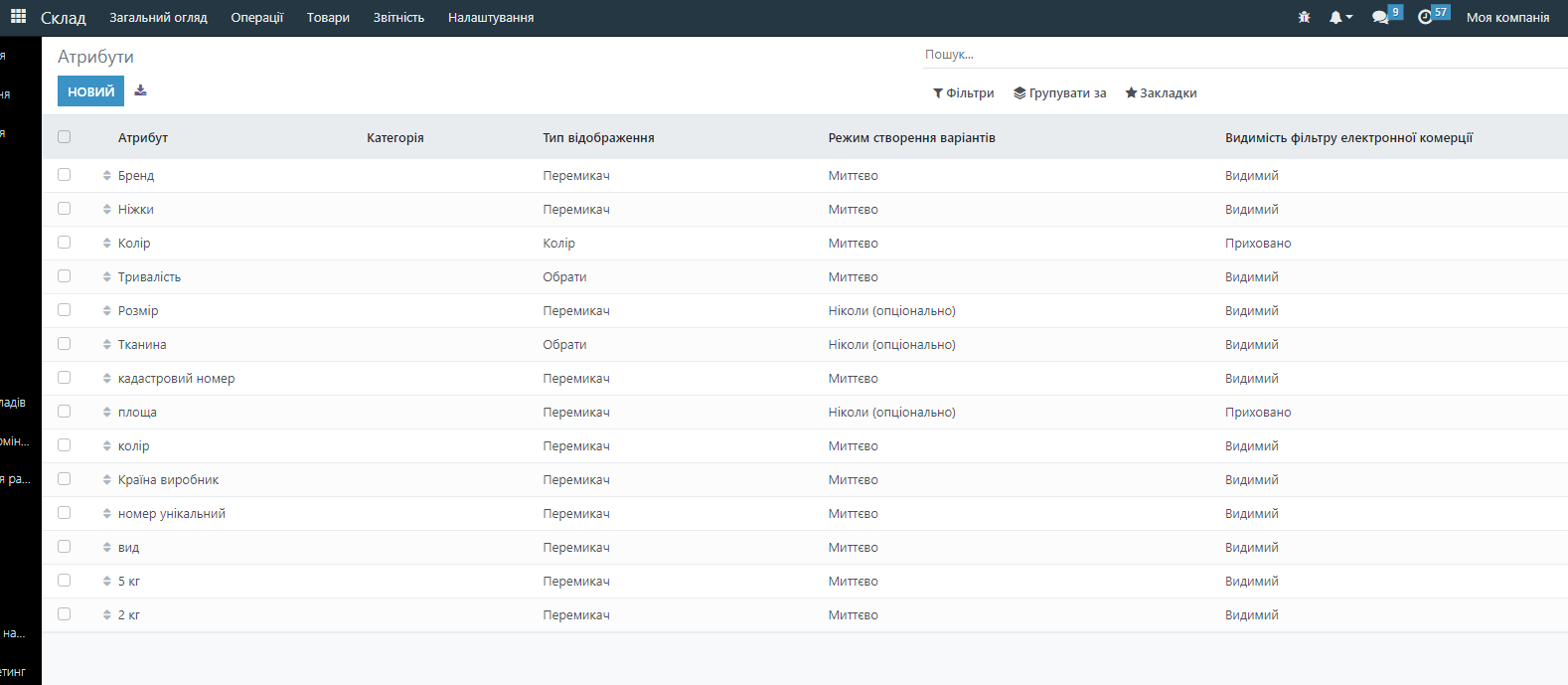This screenshot has height=685, width=1568.
Task: Open the notifications bell dropdown
Action: tap(1339, 17)
